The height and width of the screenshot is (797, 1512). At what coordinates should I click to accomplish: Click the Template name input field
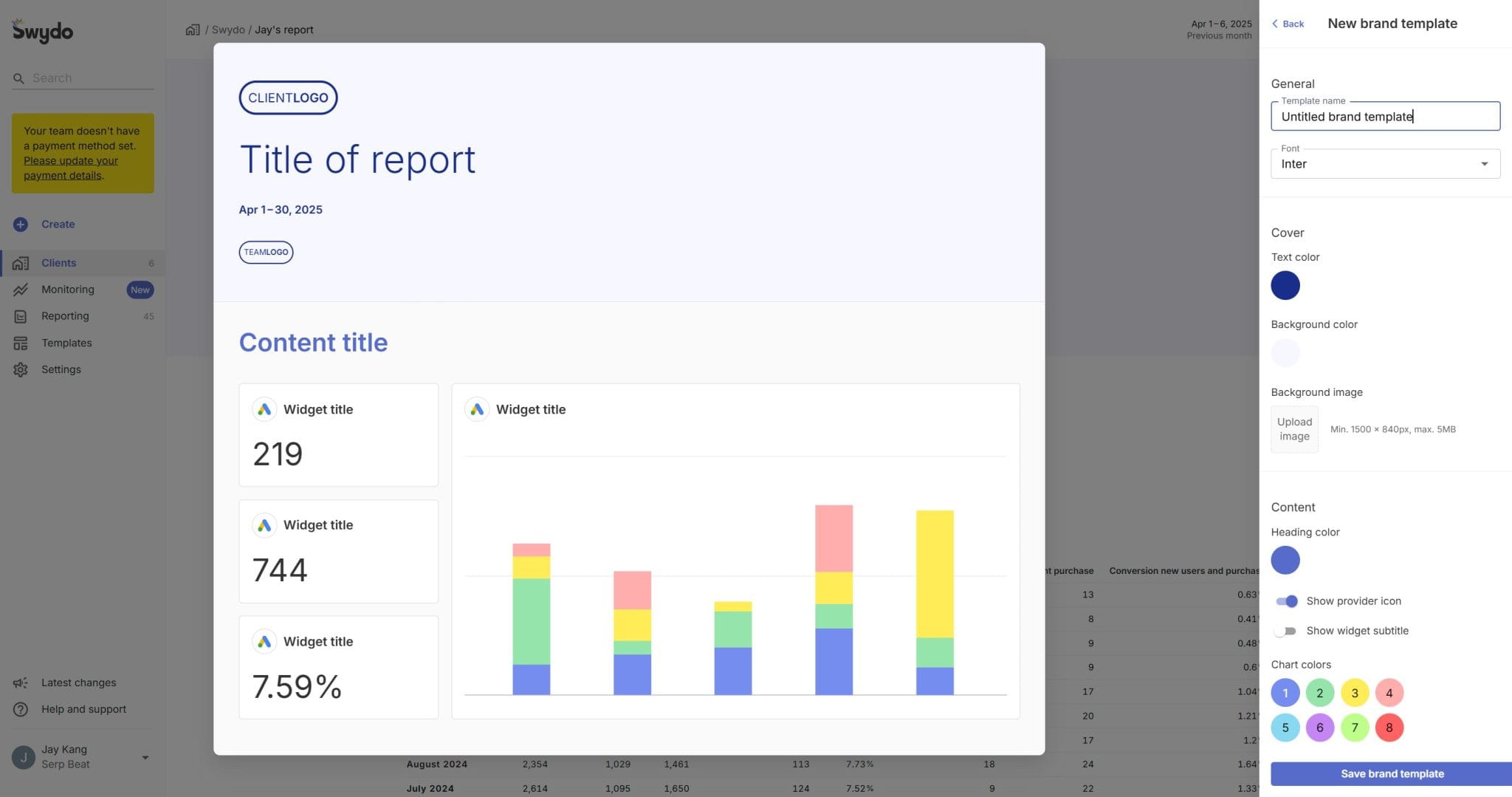tap(1384, 117)
